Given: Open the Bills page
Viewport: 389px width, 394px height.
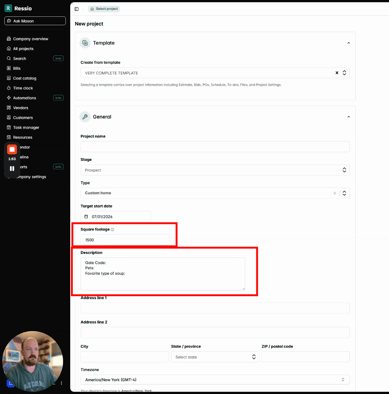Looking at the screenshot, I should (17, 68).
